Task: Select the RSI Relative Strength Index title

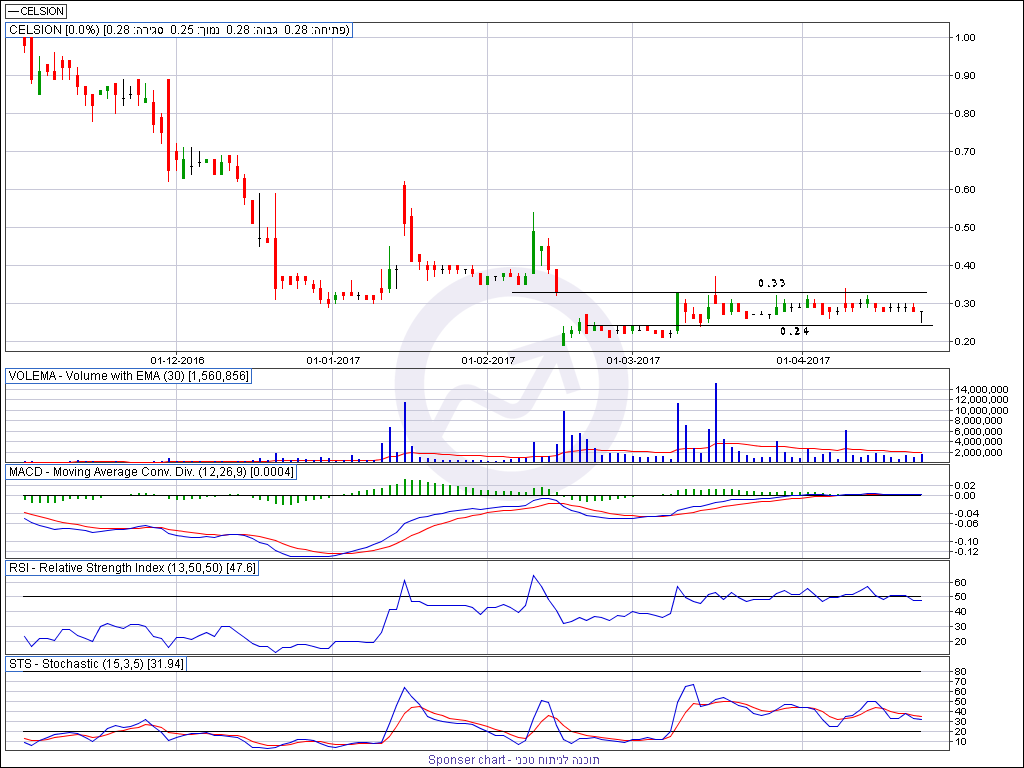Action: pyautogui.click(x=132, y=568)
